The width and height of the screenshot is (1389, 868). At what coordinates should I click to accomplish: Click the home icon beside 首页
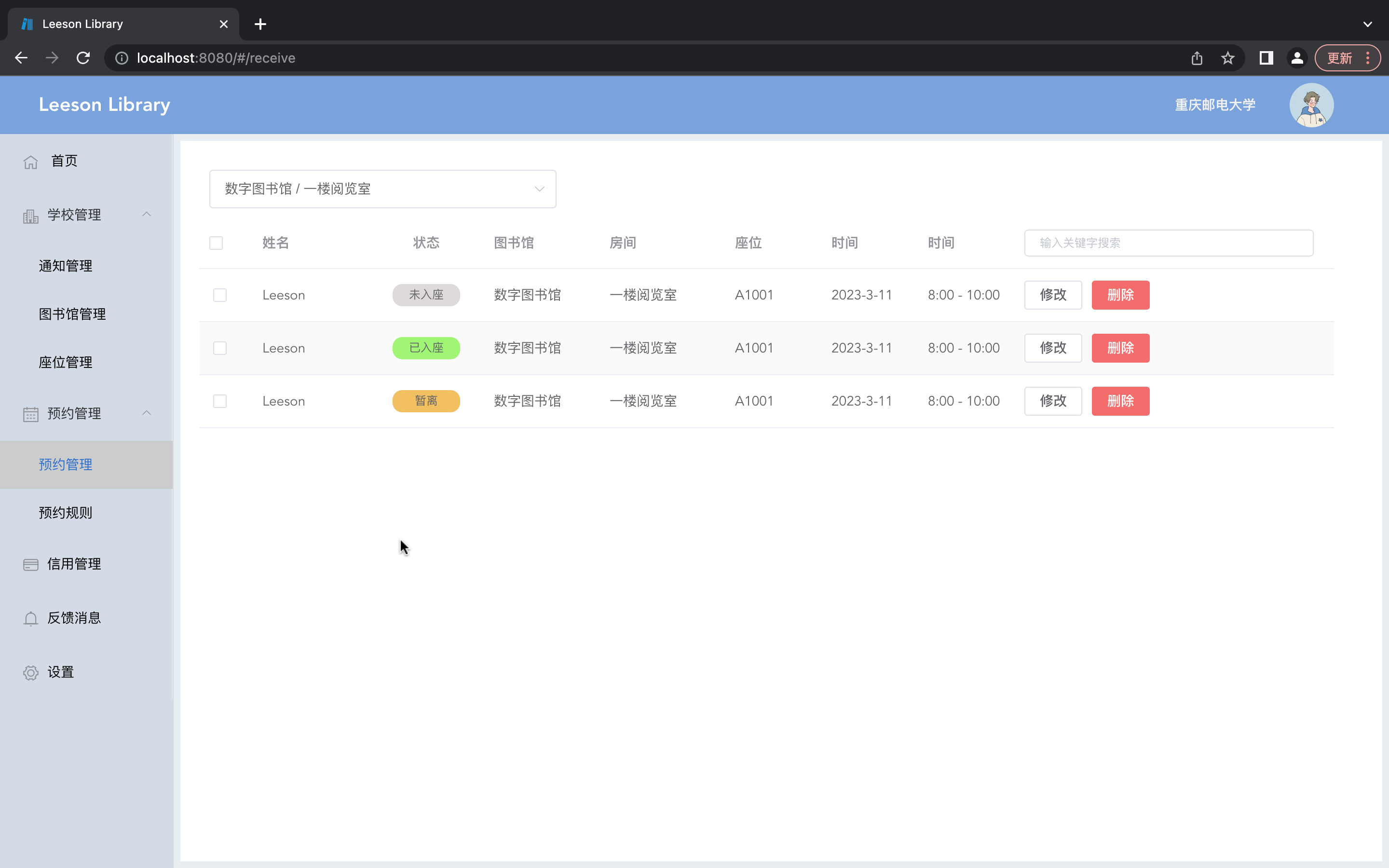coord(30,162)
